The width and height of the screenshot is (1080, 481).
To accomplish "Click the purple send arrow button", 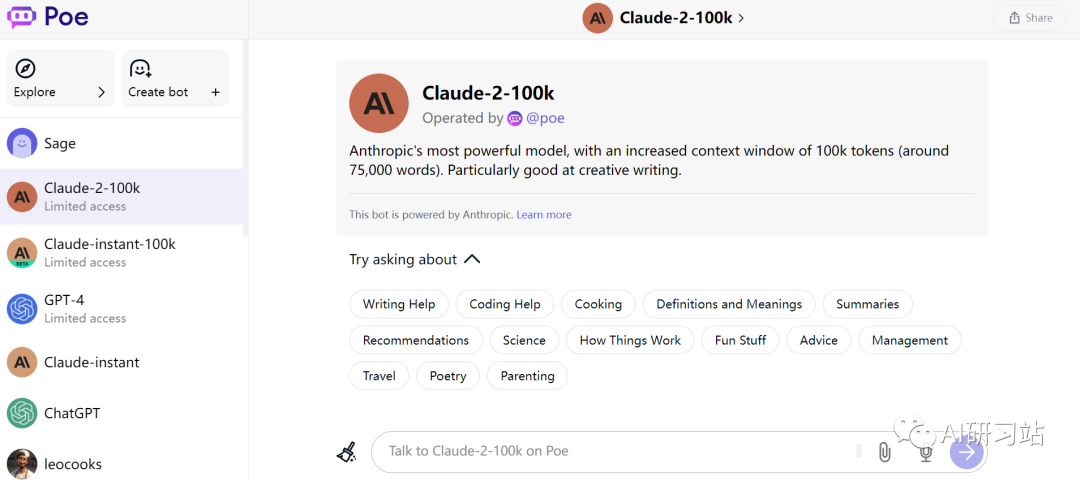I will point(967,452).
